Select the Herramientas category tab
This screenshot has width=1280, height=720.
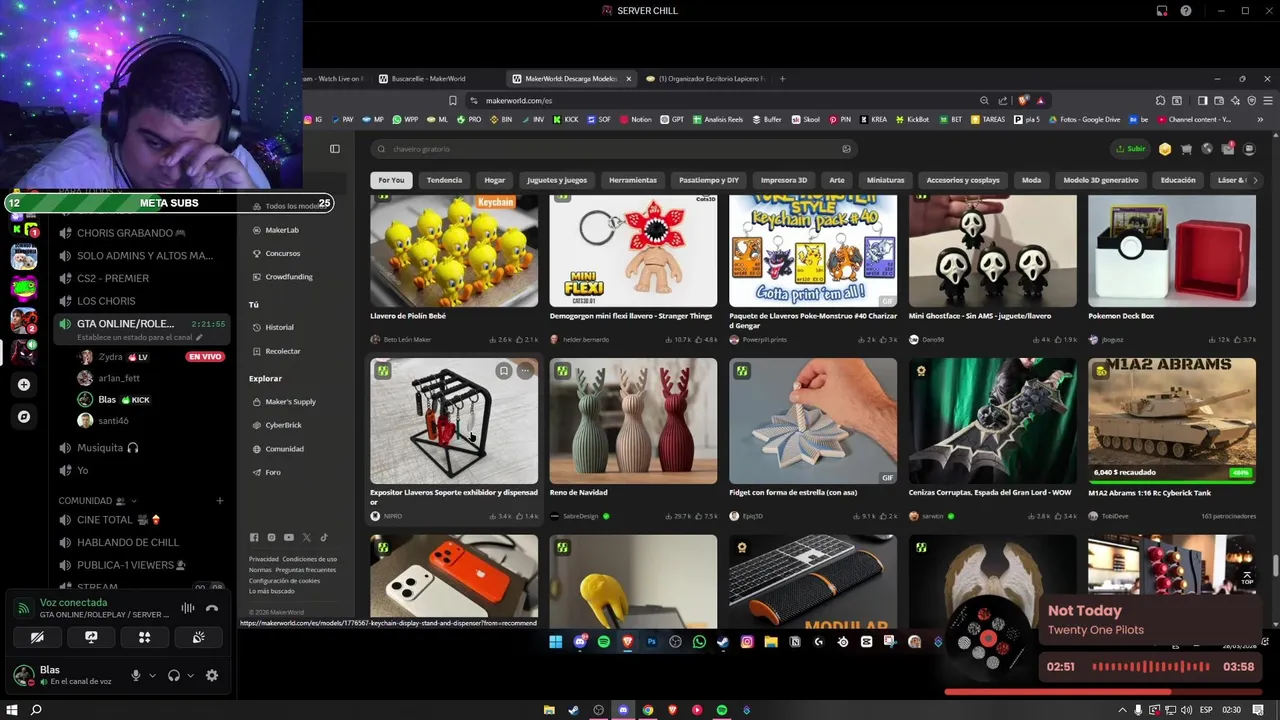[633, 180]
